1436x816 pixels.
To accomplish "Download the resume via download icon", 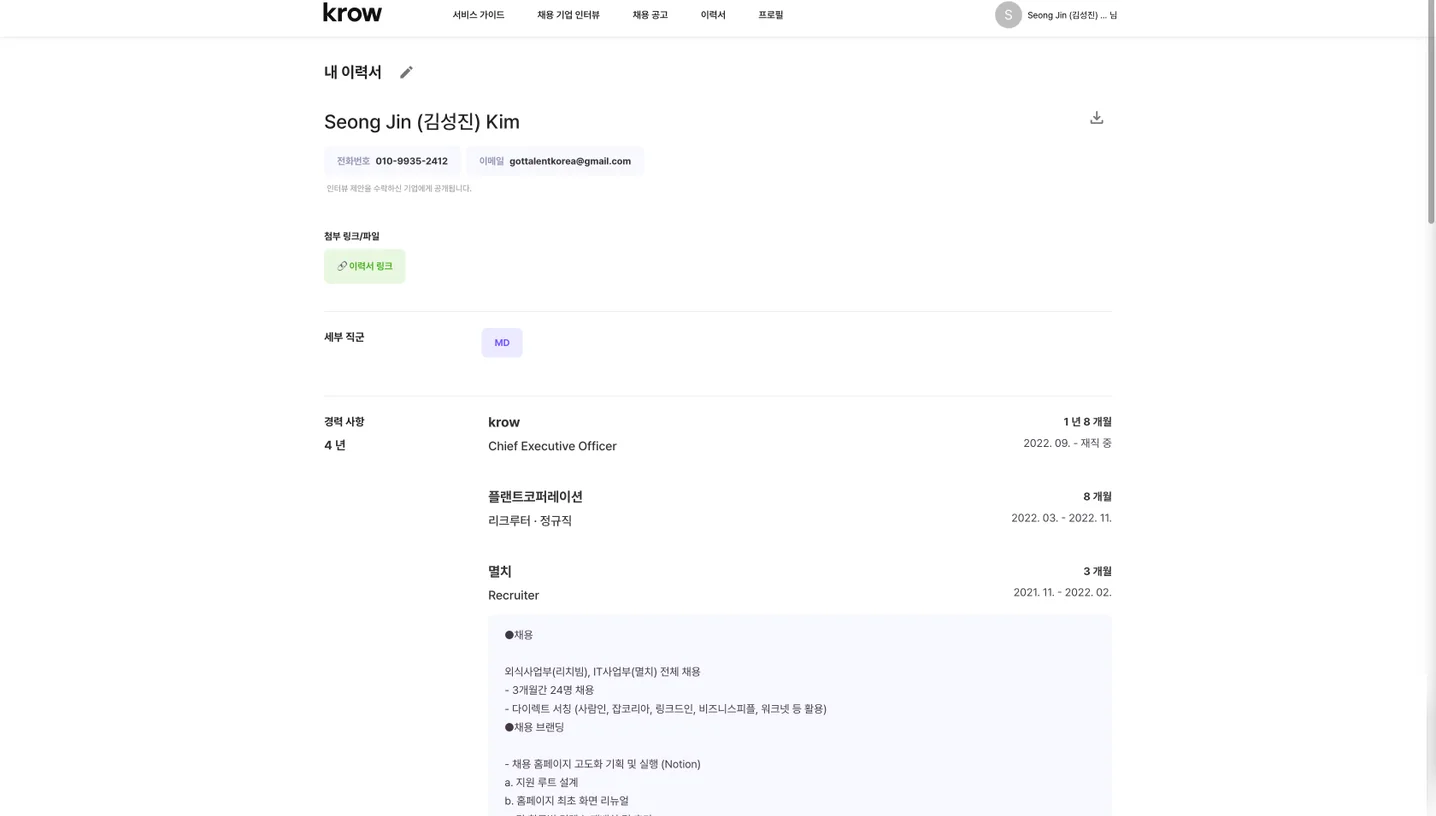I will (x=1096, y=118).
